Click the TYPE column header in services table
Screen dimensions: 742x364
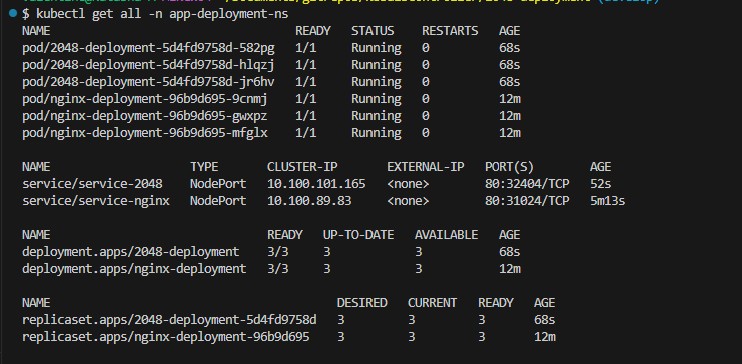pos(204,167)
